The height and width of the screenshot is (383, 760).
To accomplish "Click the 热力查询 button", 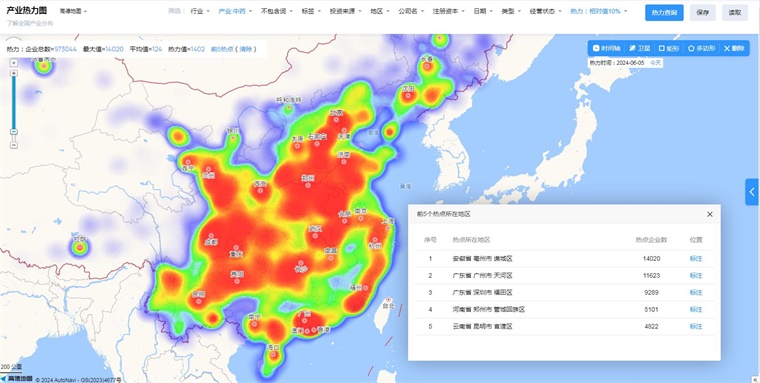I will point(664,13).
